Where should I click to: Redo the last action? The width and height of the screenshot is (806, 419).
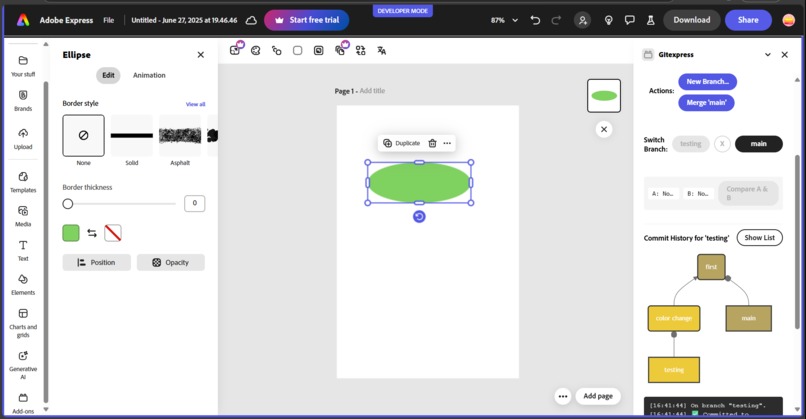click(556, 20)
